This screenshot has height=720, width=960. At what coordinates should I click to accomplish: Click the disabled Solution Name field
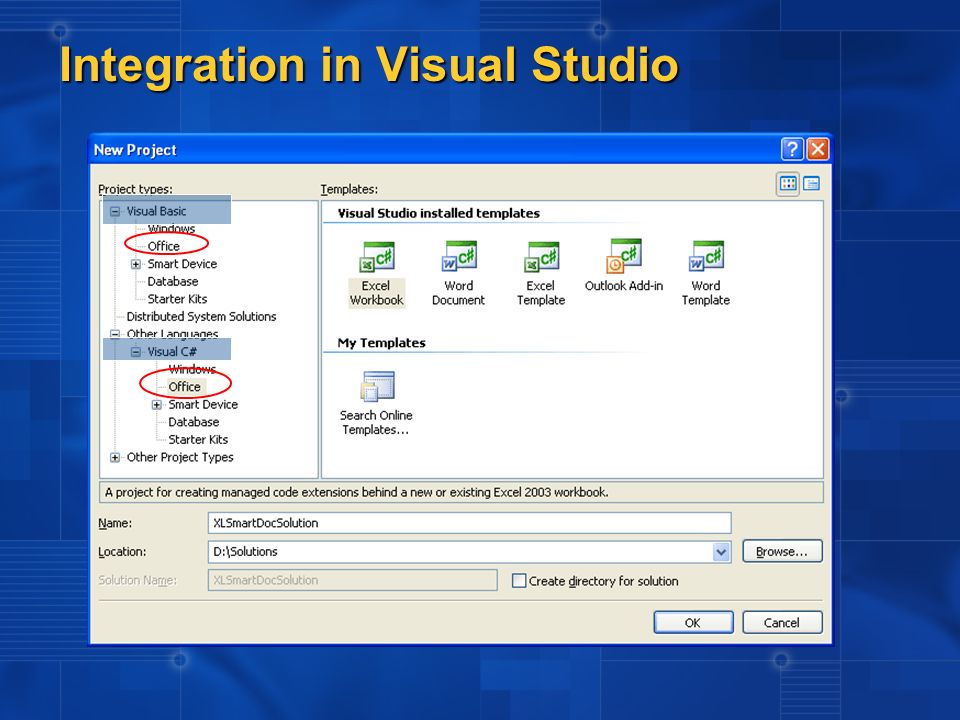(353, 580)
